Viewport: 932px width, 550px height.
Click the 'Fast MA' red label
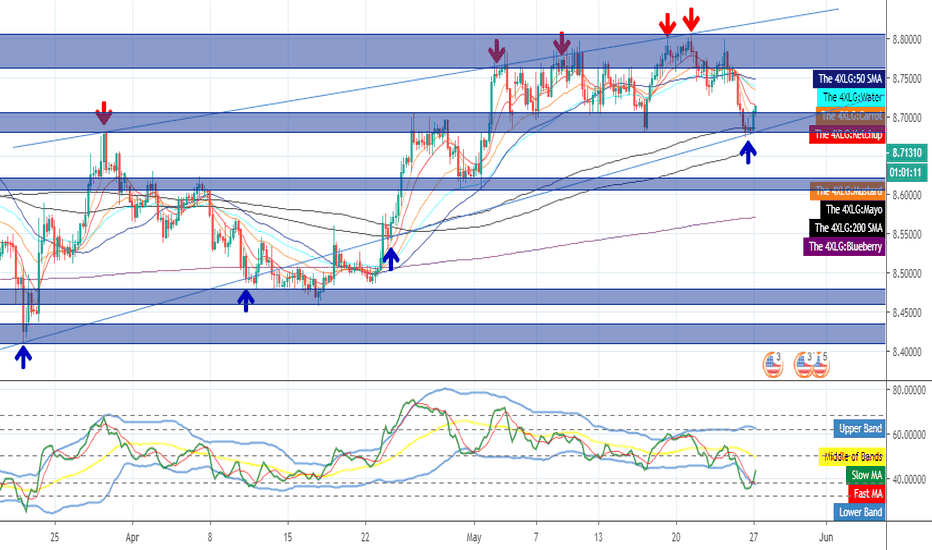pyautogui.click(x=867, y=494)
